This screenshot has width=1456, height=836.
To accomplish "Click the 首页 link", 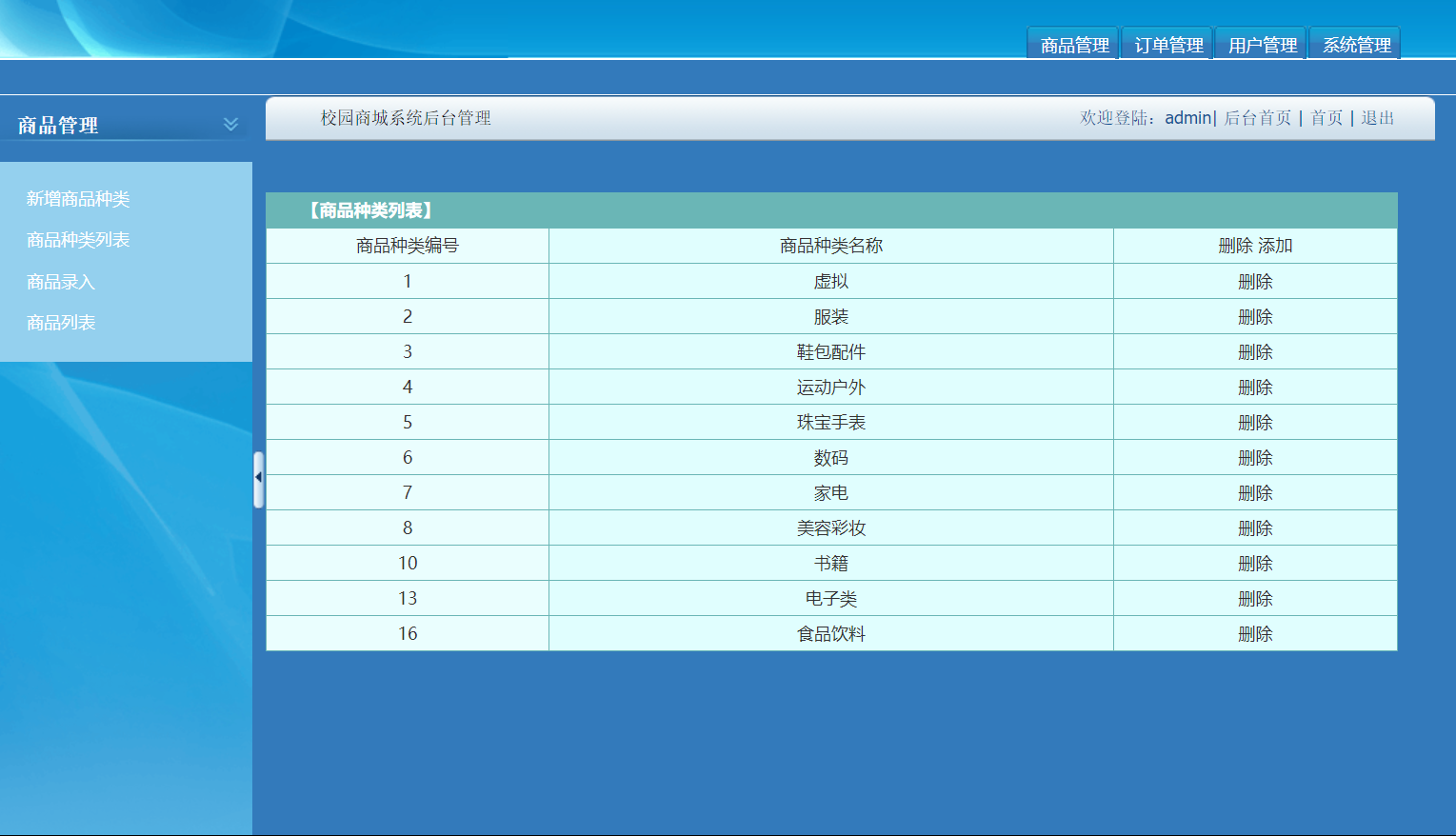I will 1326,118.
